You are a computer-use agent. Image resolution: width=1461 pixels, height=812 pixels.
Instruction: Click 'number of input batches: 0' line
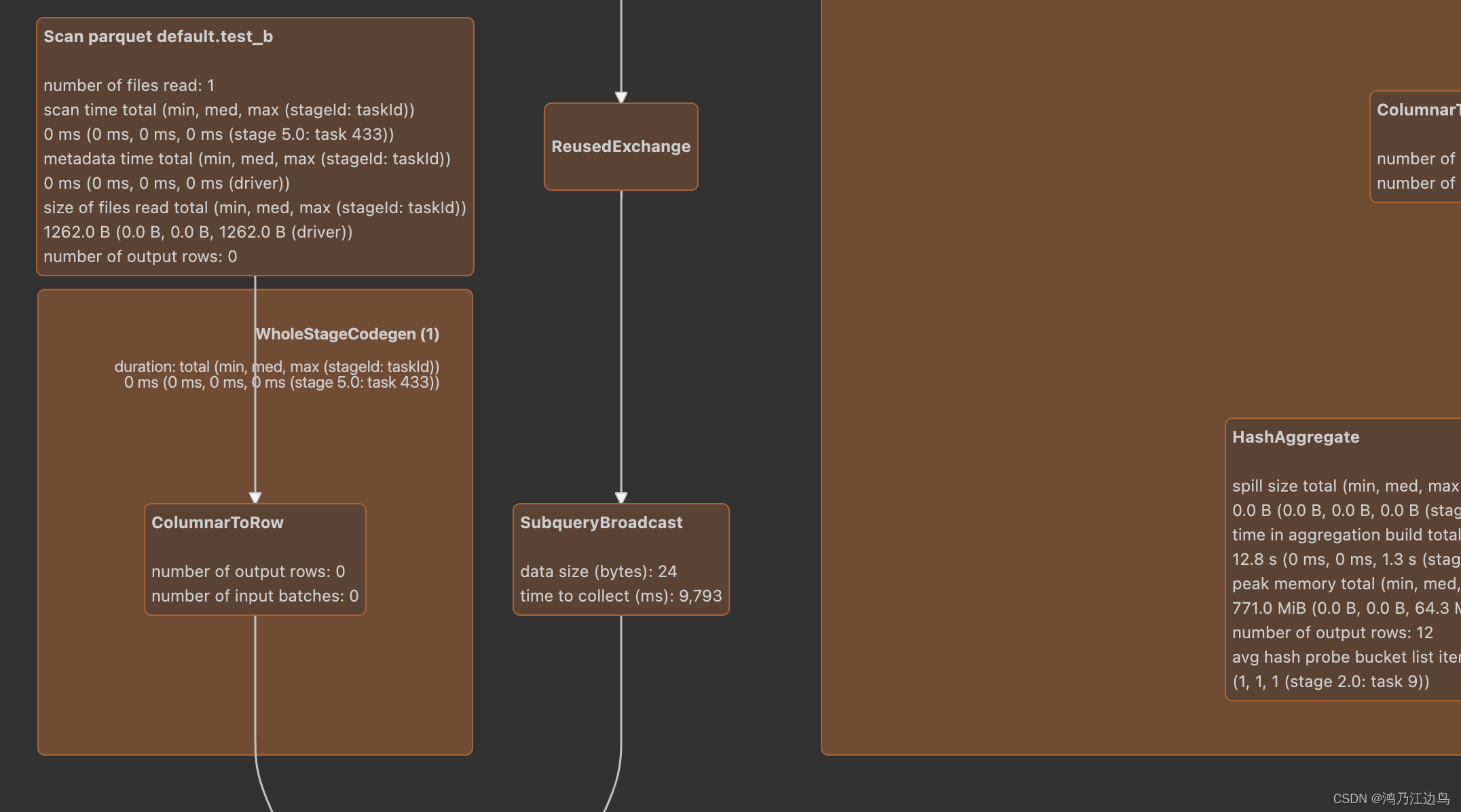point(255,596)
